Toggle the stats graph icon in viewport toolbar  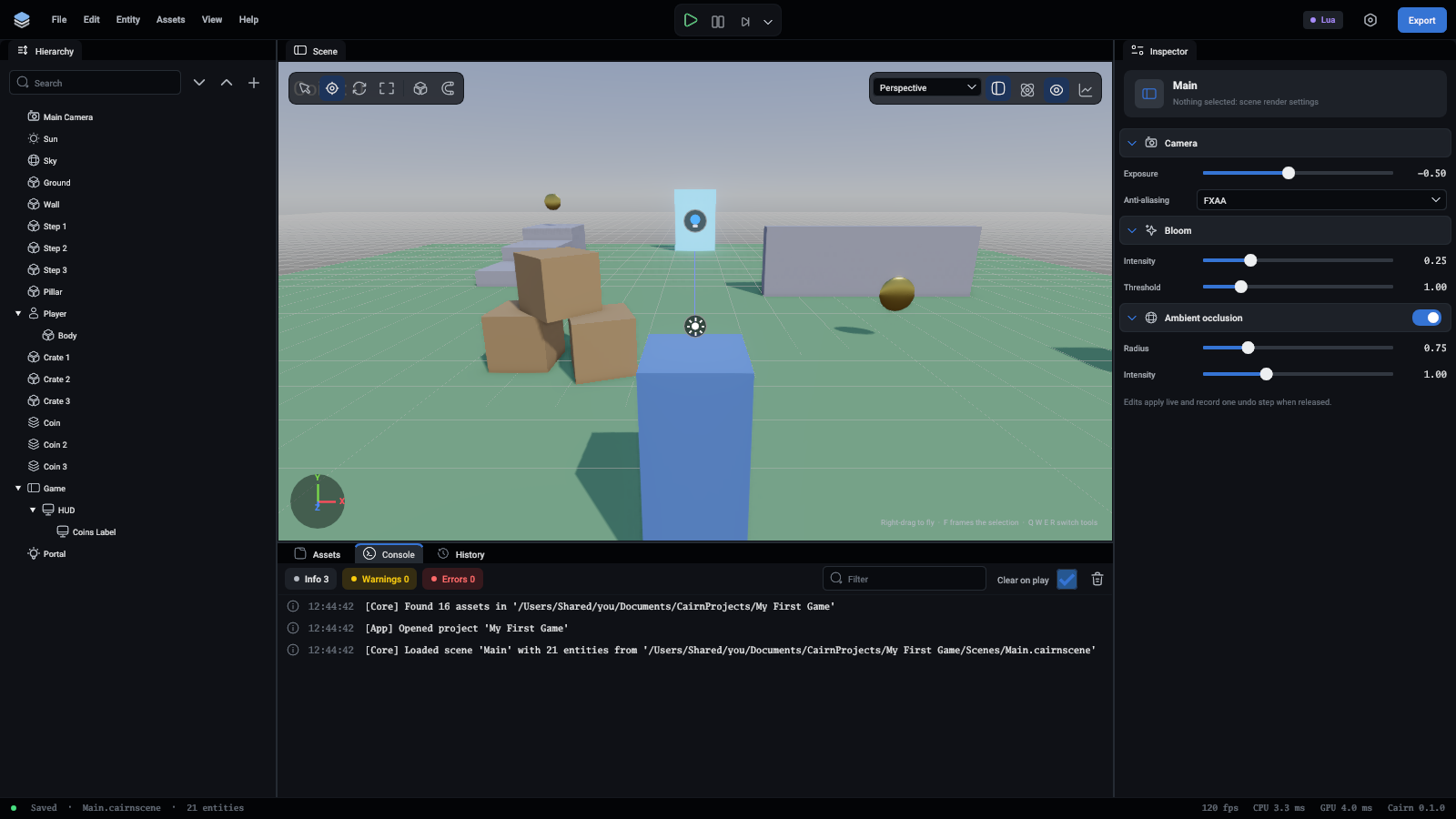pos(1086,89)
